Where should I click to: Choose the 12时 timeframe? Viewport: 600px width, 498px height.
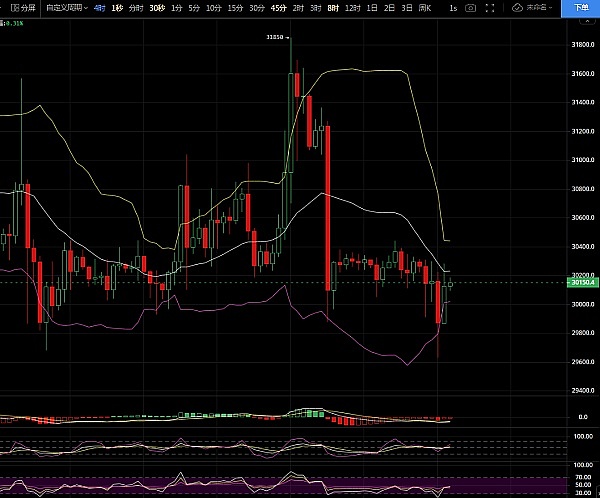click(x=352, y=8)
